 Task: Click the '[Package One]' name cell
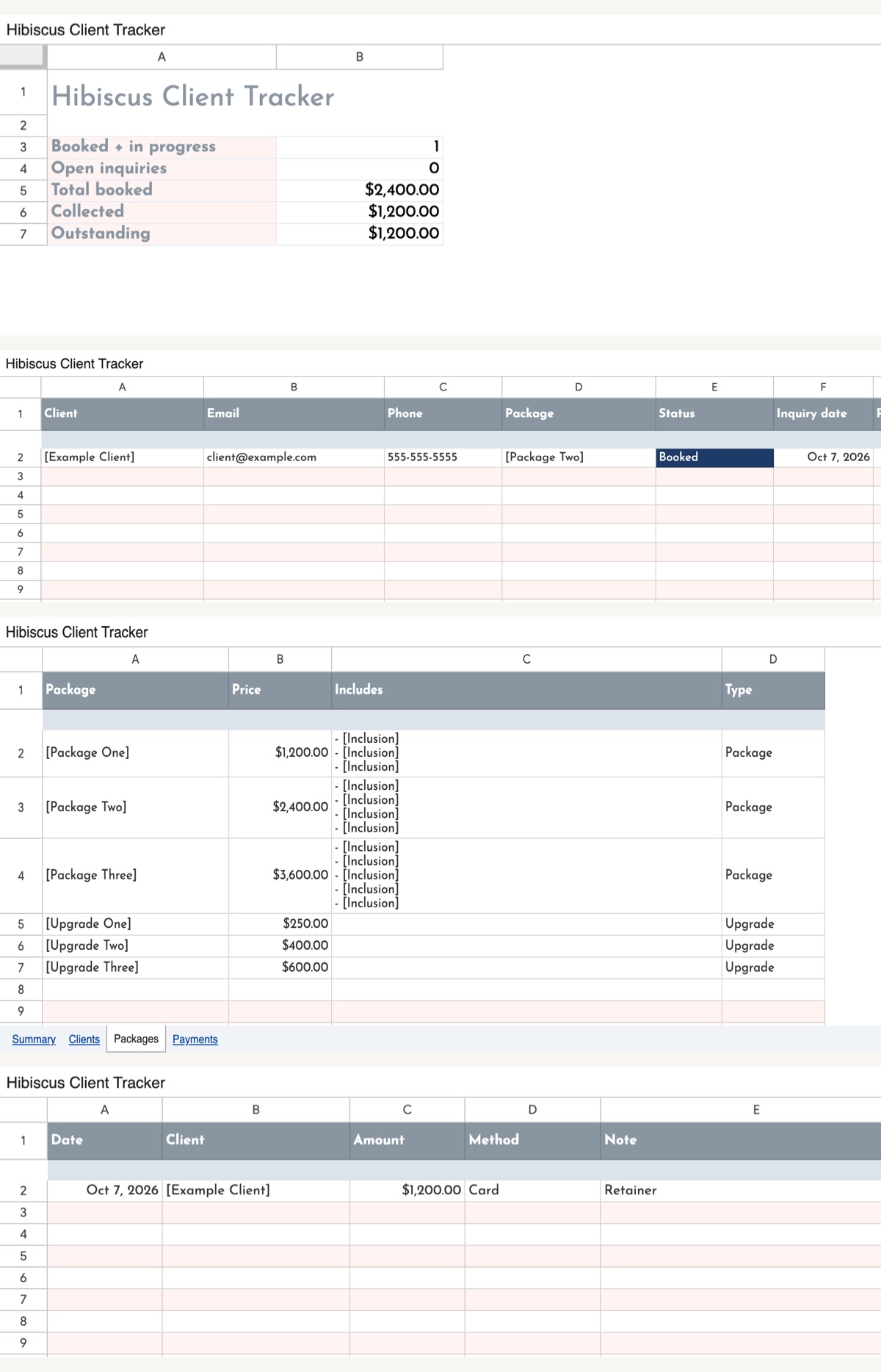(x=135, y=753)
